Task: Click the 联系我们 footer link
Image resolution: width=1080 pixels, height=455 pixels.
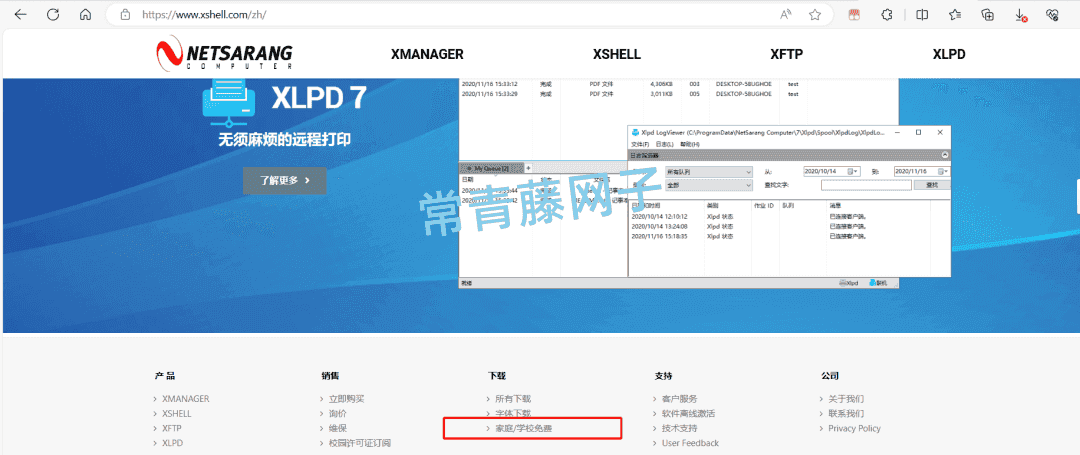Action: click(x=846, y=414)
